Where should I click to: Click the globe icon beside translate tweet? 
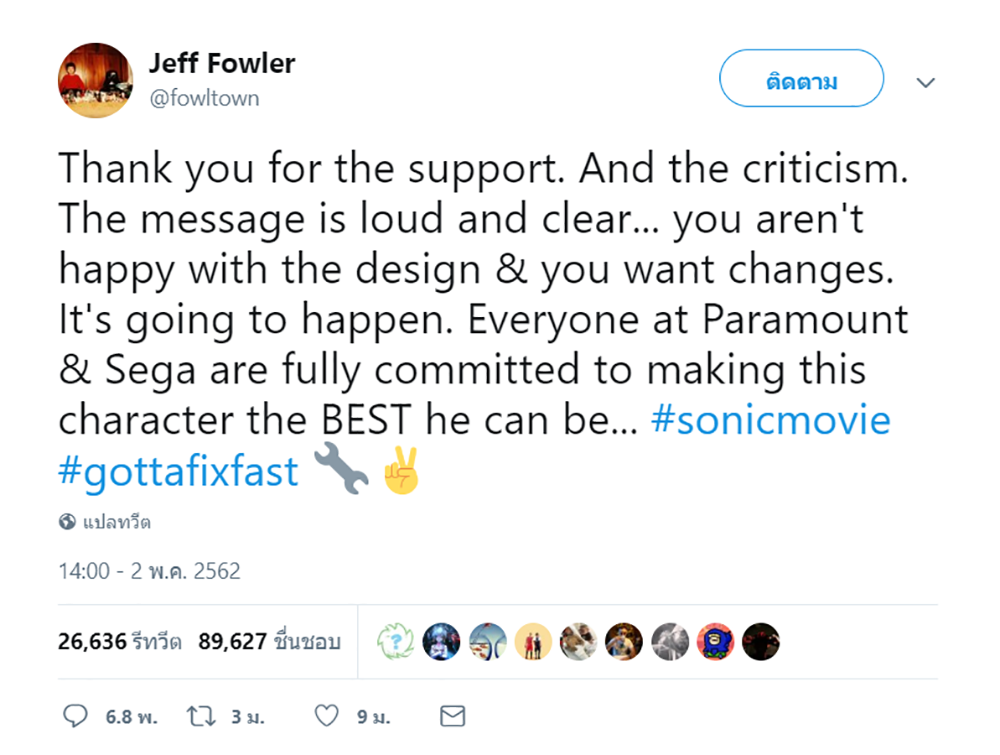[68, 522]
